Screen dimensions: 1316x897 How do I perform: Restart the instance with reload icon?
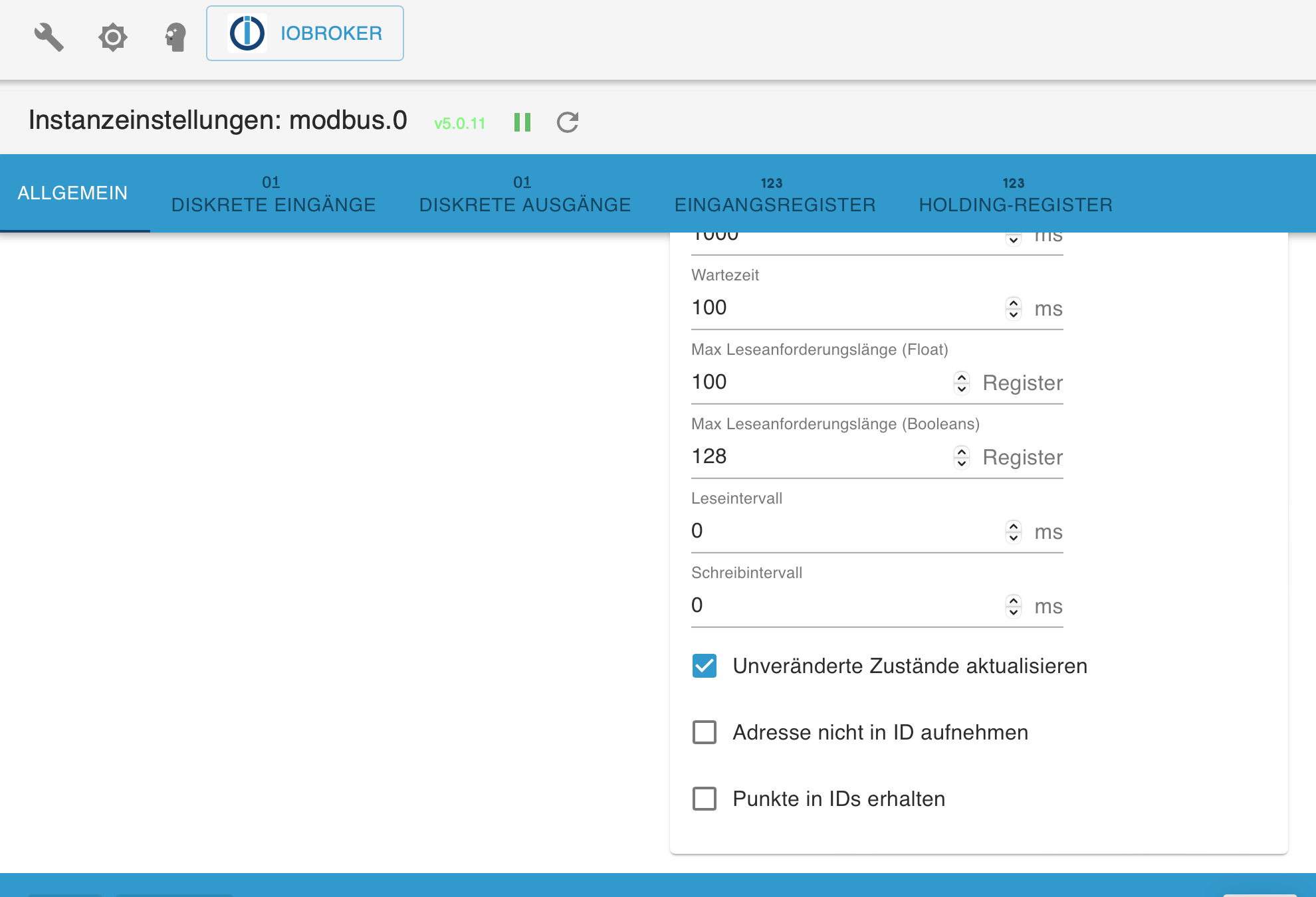coord(568,122)
